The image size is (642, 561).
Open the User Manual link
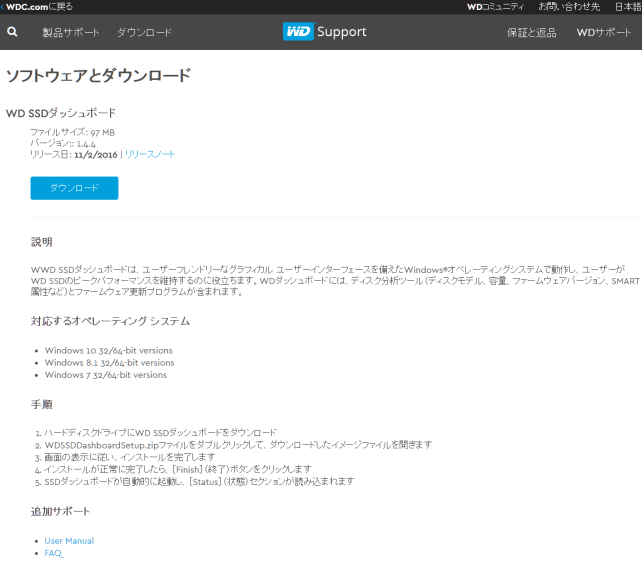69,541
